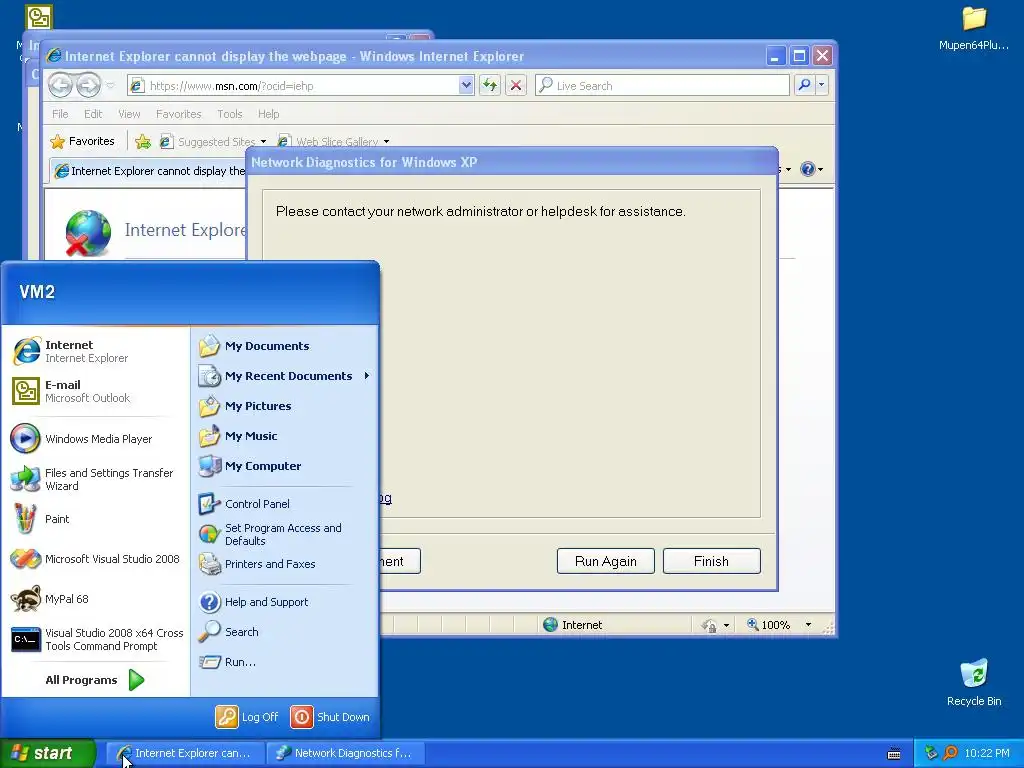Click the Windows Start button
This screenshot has width=1024, height=768.
pos(48,753)
